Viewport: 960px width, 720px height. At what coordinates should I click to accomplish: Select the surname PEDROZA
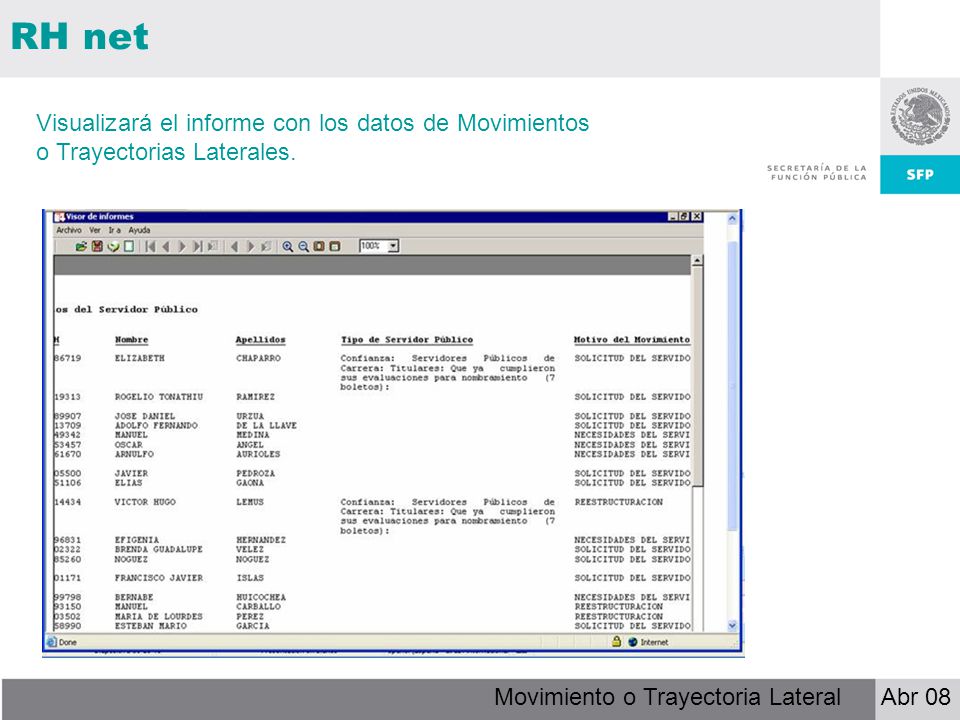tap(255, 474)
